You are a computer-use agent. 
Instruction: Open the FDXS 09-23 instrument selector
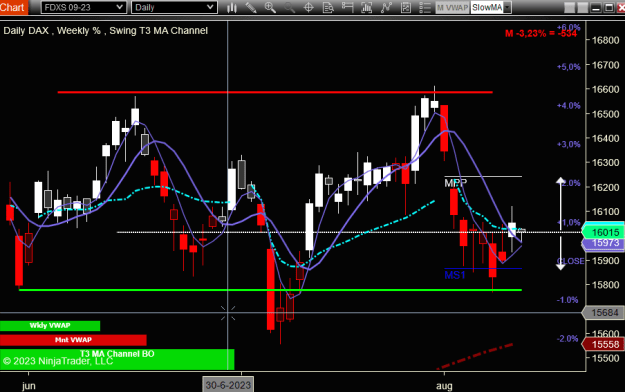click(84, 7)
